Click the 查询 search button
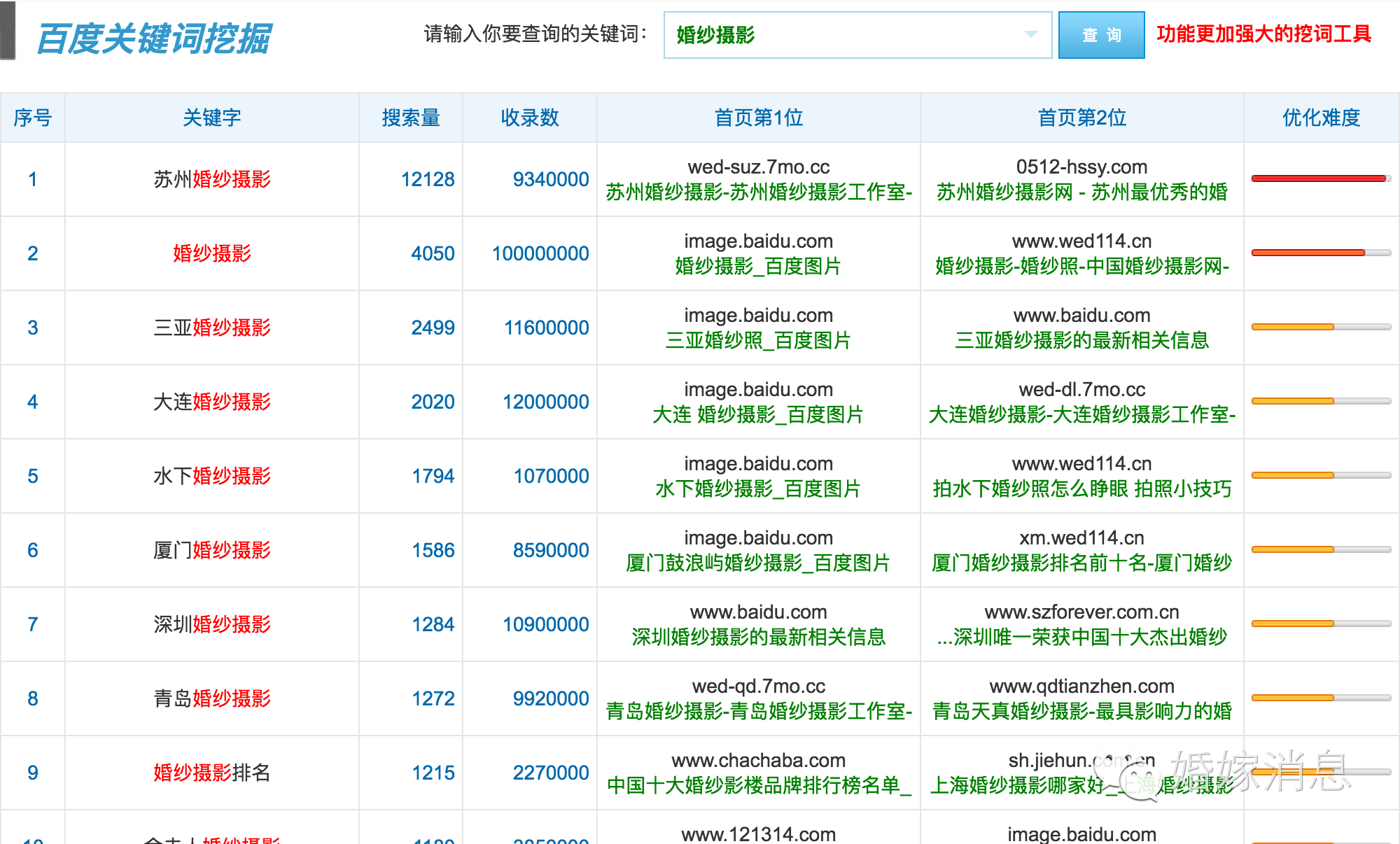The height and width of the screenshot is (844, 1400). tap(1101, 35)
